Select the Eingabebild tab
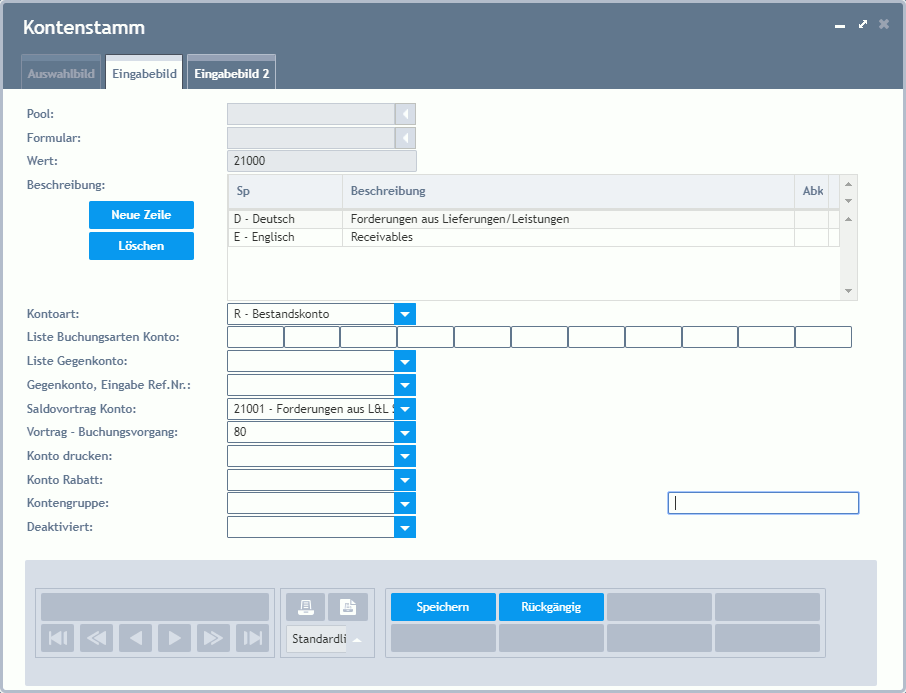This screenshot has height=693, width=906. (x=144, y=73)
